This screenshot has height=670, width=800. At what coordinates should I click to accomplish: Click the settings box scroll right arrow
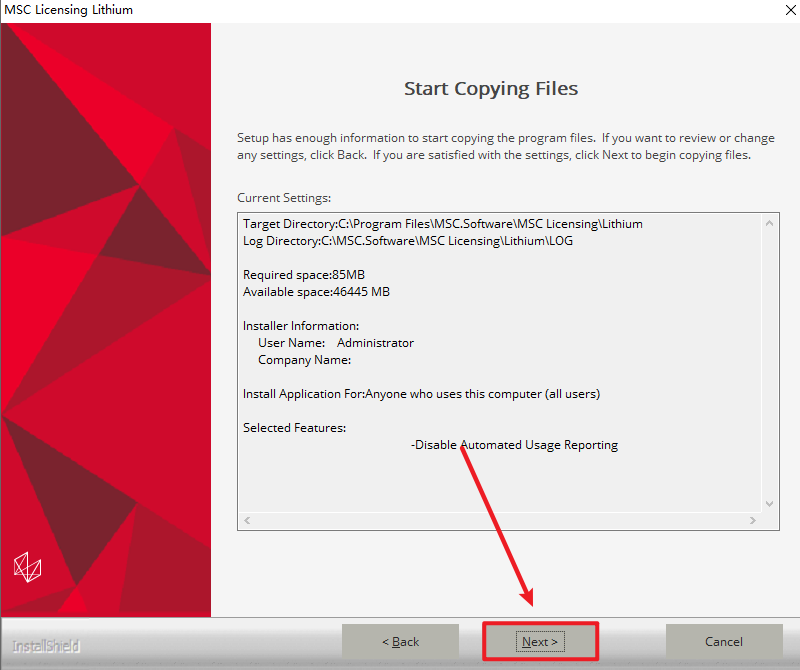click(751, 521)
